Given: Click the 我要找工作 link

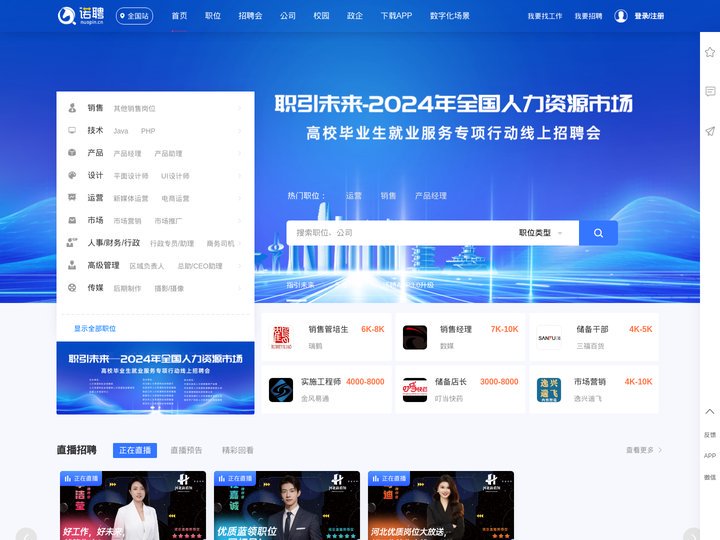Looking at the screenshot, I should [x=545, y=16].
